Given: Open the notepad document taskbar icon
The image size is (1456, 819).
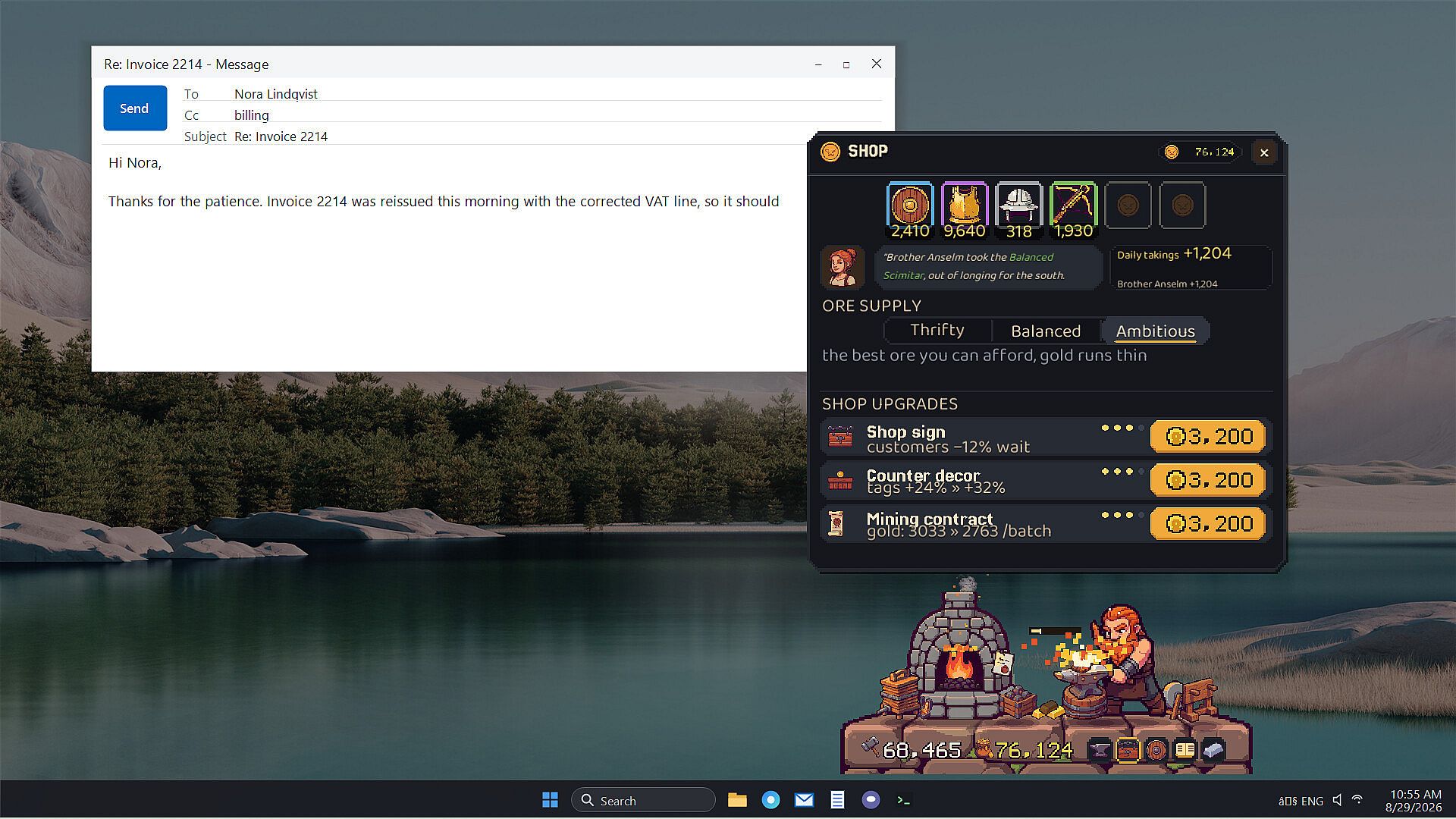Looking at the screenshot, I should [x=837, y=800].
